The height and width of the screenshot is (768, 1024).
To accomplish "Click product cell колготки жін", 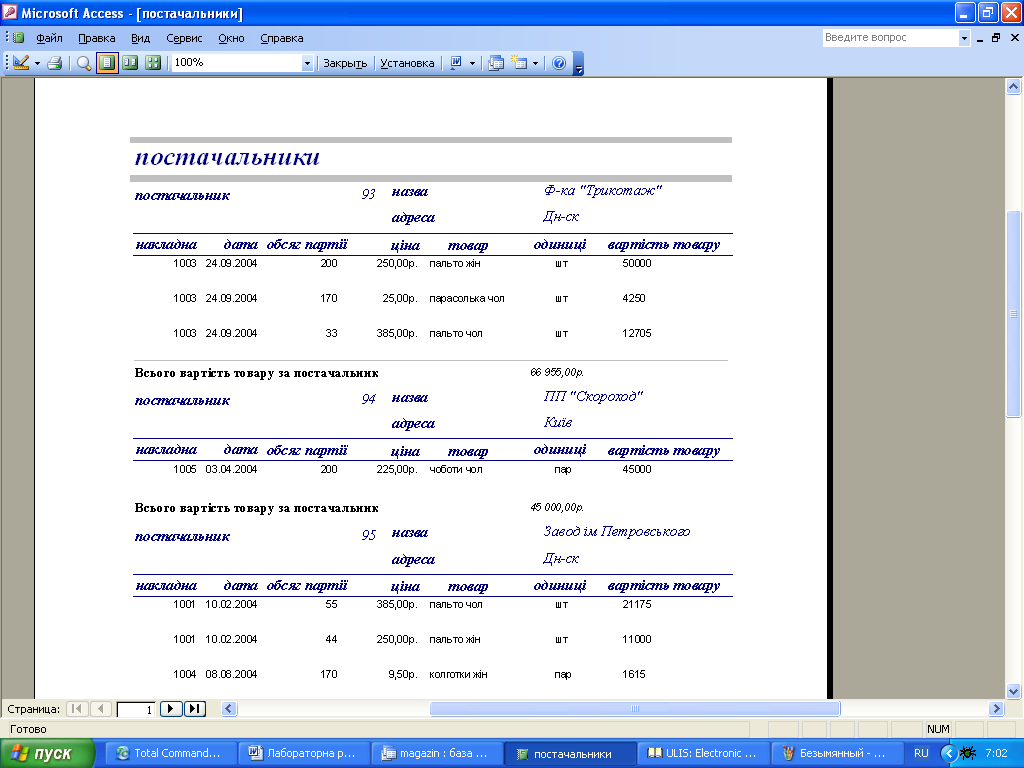I will click(458, 675).
